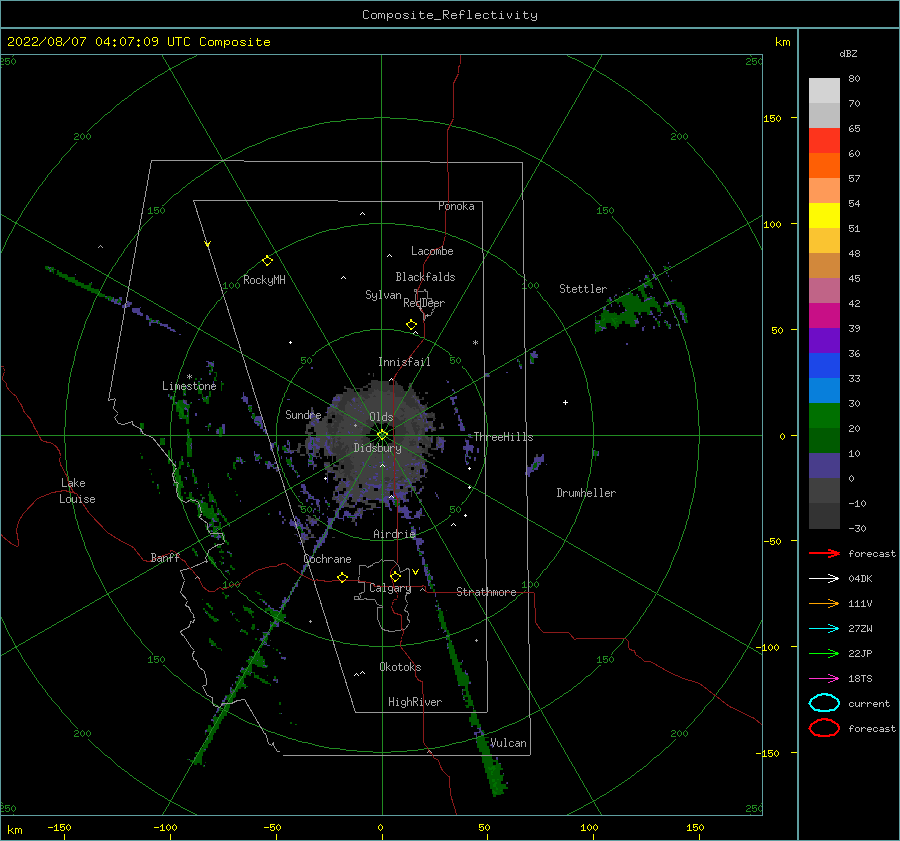Click the yellow diamond marker near RockyMH
This screenshot has width=900, height=841.
point(267,261)
